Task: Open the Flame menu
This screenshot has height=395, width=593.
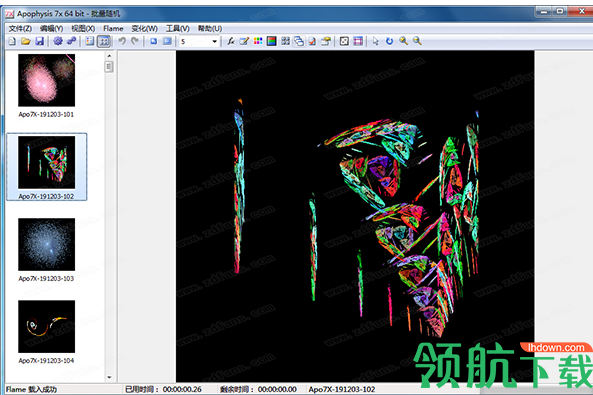Action: pyautogui.click(x=113, y=28)
